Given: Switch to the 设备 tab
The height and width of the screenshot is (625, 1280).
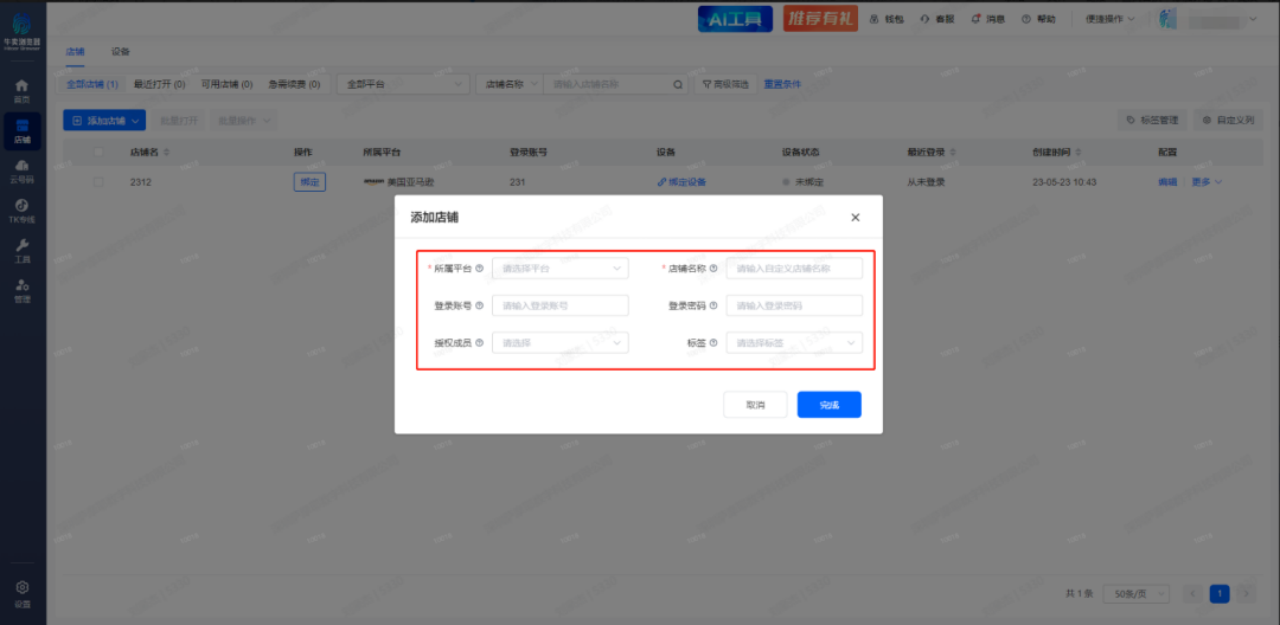Looking at the screenshot, I should tap(121, 52).
